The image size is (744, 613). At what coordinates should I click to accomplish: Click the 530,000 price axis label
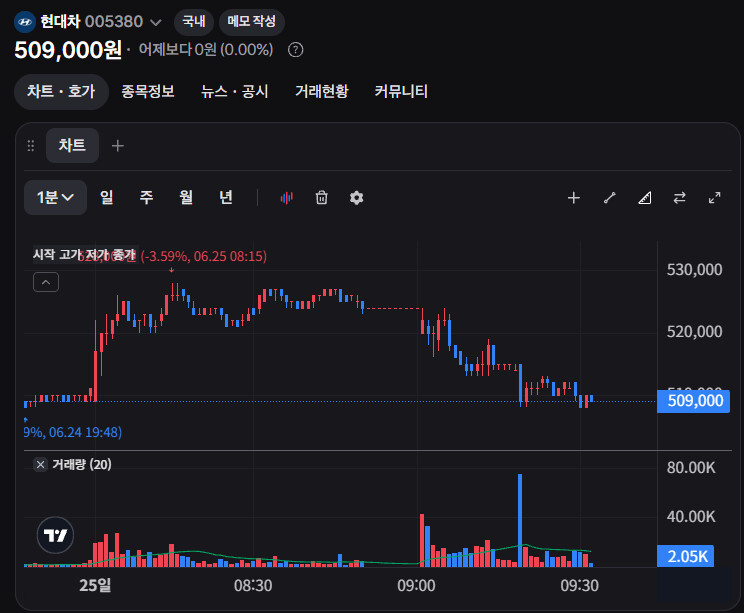pos(694,270)
